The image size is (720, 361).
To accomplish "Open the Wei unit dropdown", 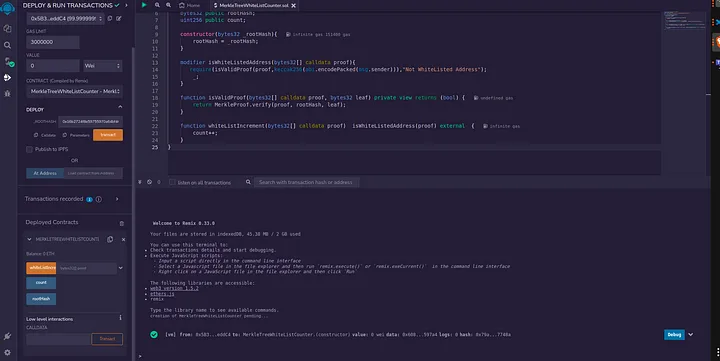I will [x=102, y=66].
